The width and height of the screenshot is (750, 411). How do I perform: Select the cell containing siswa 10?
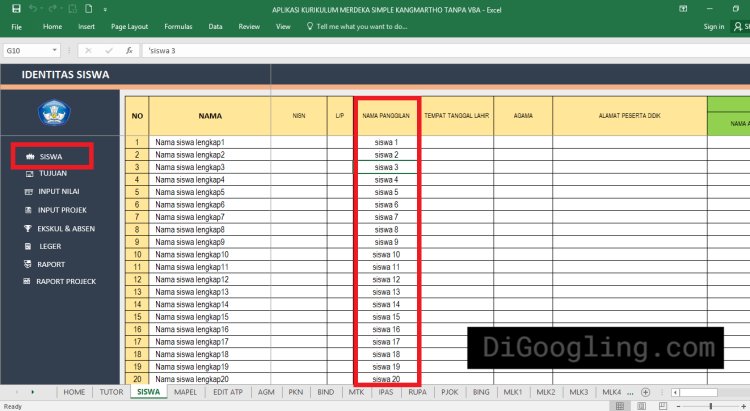[386, 255]
